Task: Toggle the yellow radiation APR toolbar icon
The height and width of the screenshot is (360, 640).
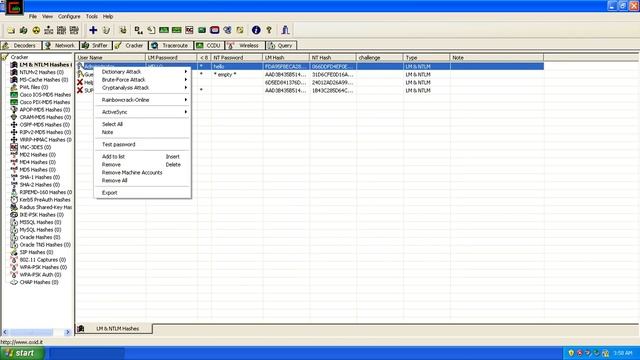Action: coord(36,30)
